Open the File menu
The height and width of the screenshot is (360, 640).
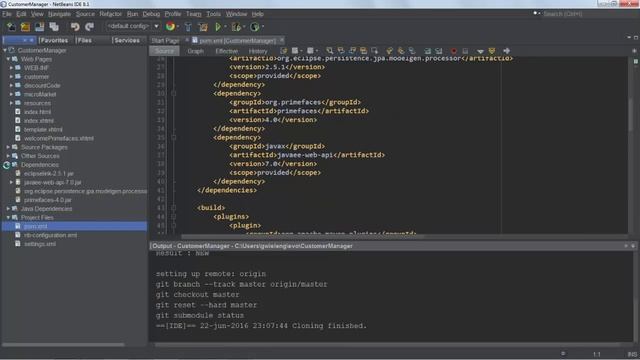click(x=7, y=14)
